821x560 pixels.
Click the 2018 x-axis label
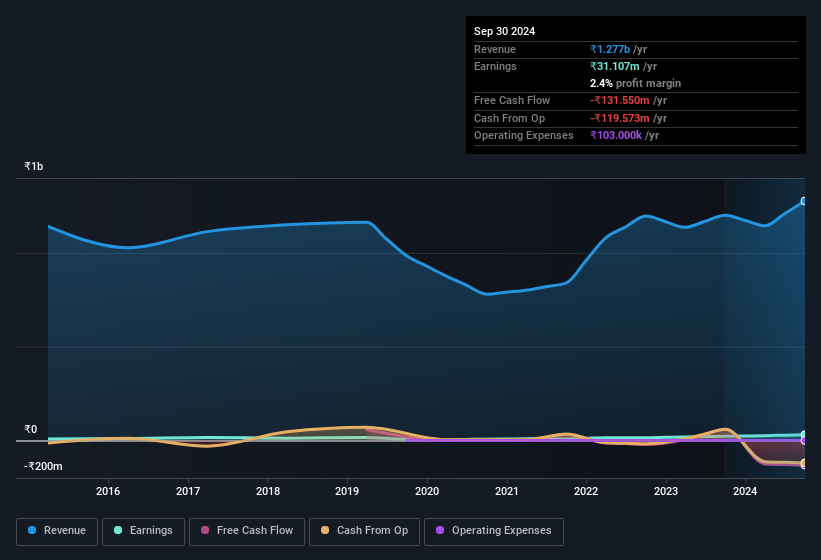268,491
